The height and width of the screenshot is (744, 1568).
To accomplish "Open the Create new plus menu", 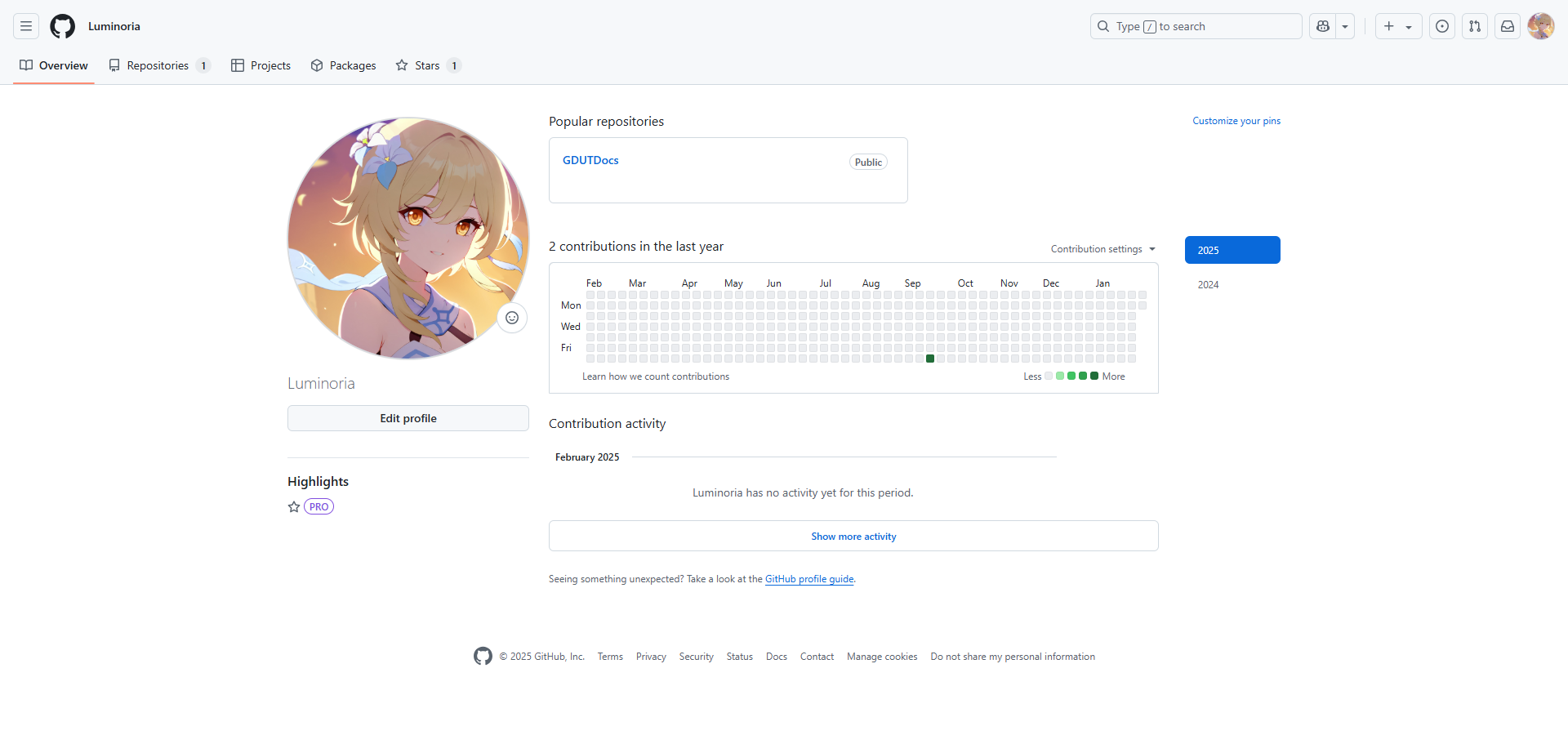I will [1398, 26].
